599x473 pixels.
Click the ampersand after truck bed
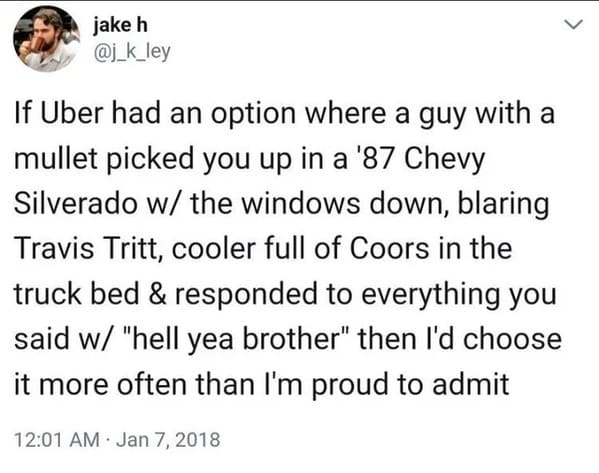pos(157,294)
